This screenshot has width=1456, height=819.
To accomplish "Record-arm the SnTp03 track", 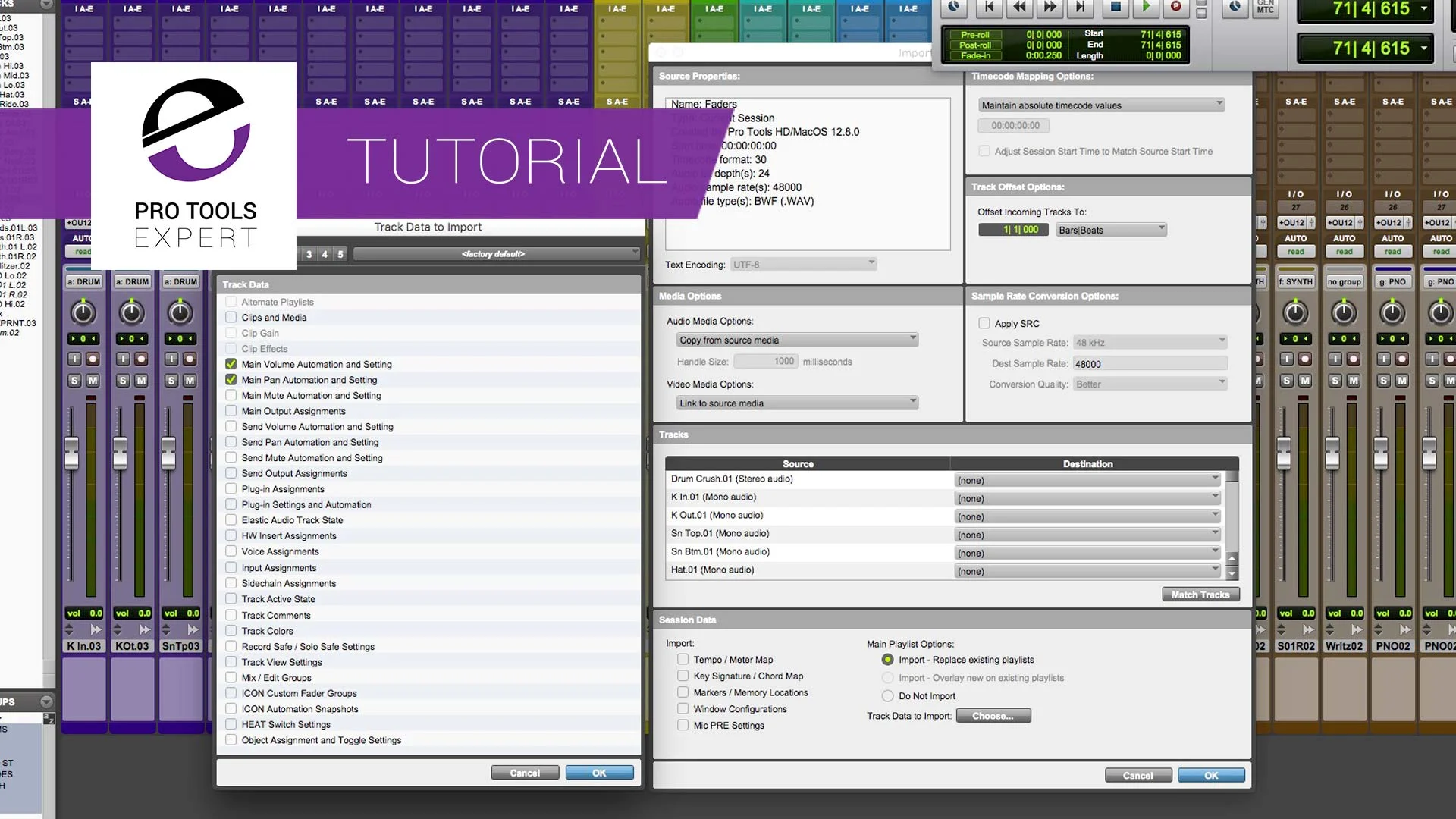I will tap(189, 359).
